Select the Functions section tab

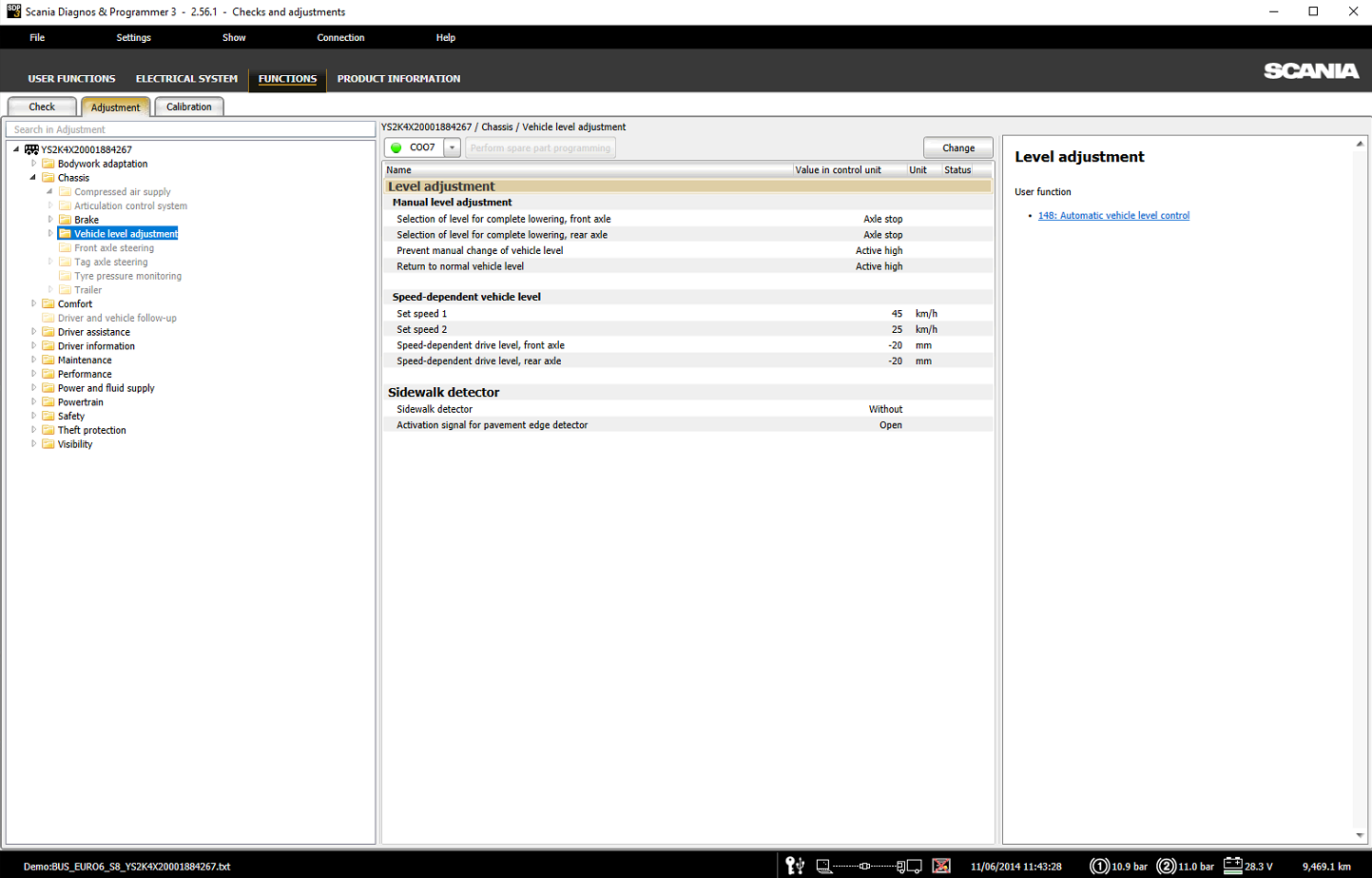287,79
